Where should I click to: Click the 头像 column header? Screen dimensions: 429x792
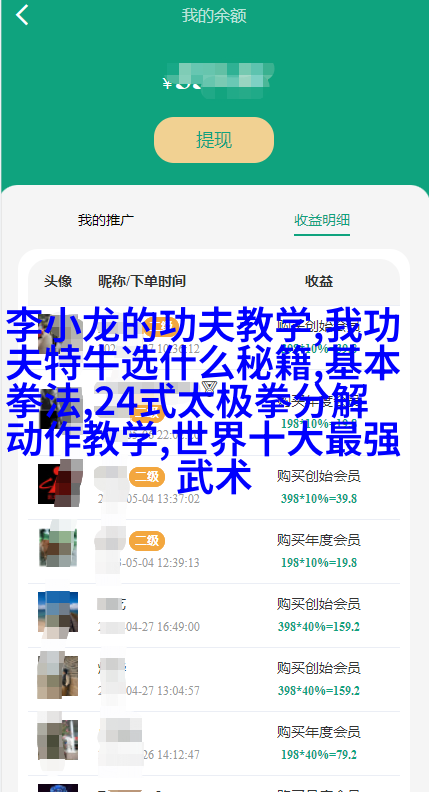(58, 281)
